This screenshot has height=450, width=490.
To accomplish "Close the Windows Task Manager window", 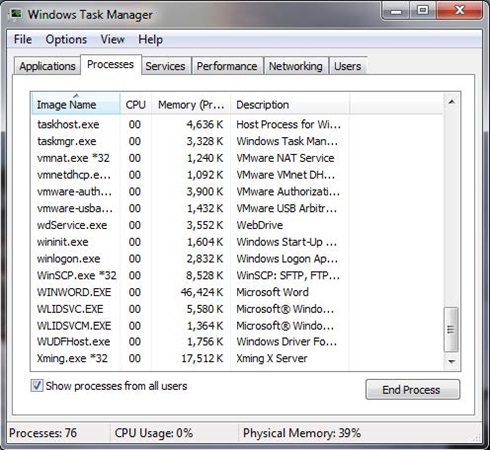I will [460, 11].
